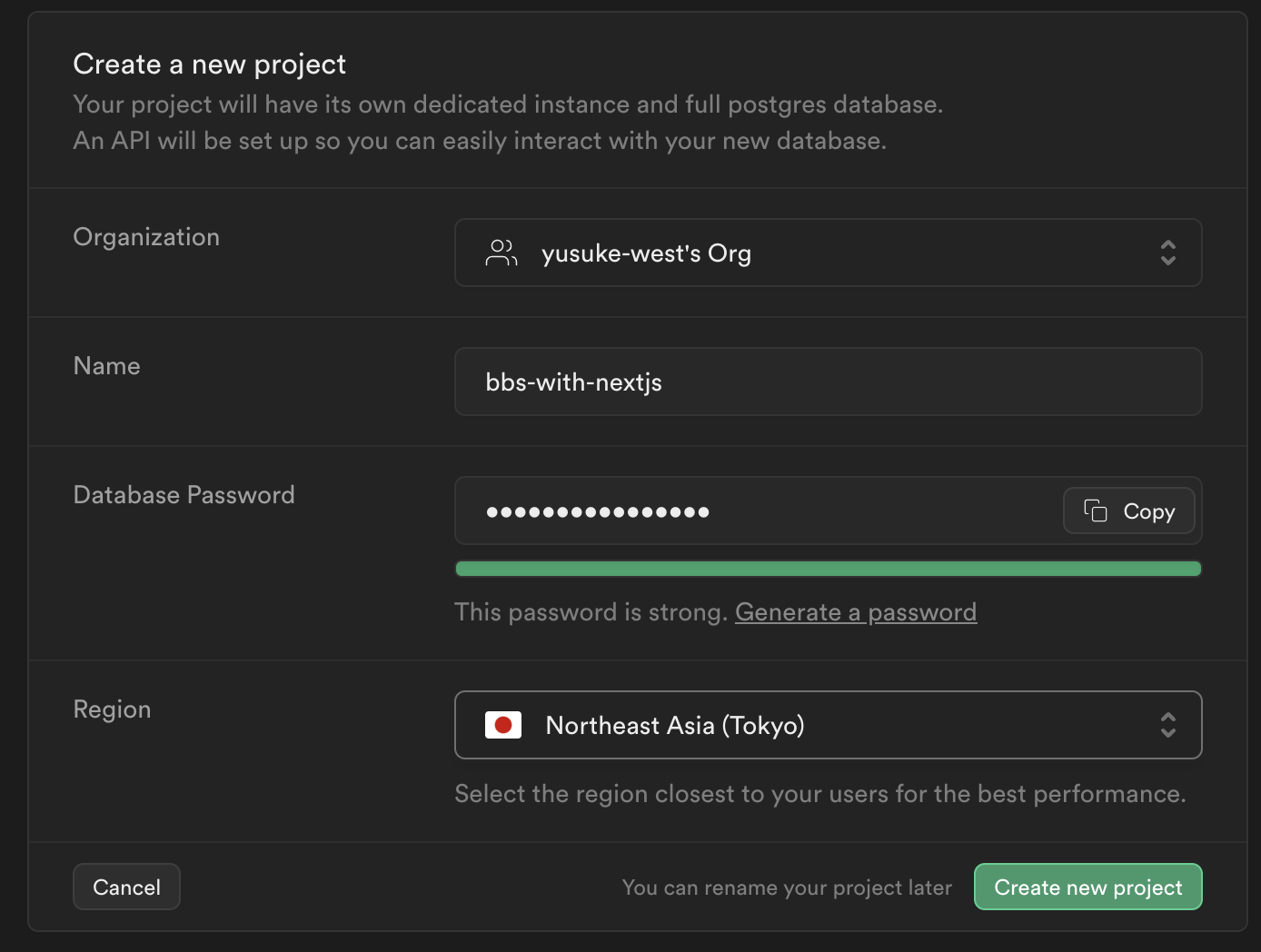This screenshot has height=952, width=1261.
Task: Click the Region dropdown chevron arrows
Action: coord(1168,725)
